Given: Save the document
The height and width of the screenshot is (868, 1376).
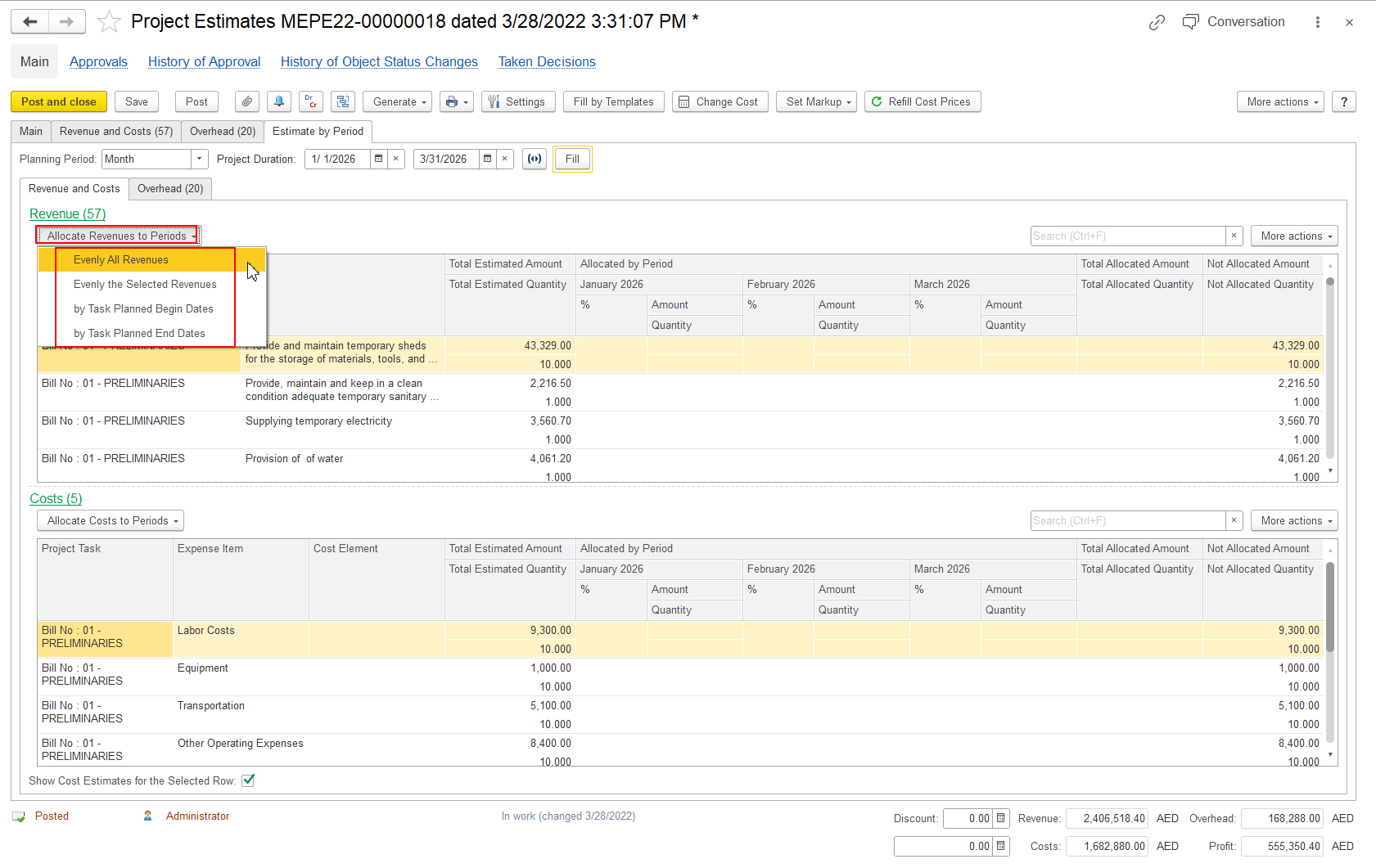Looking at the screenshot, I should click(137, 101).
